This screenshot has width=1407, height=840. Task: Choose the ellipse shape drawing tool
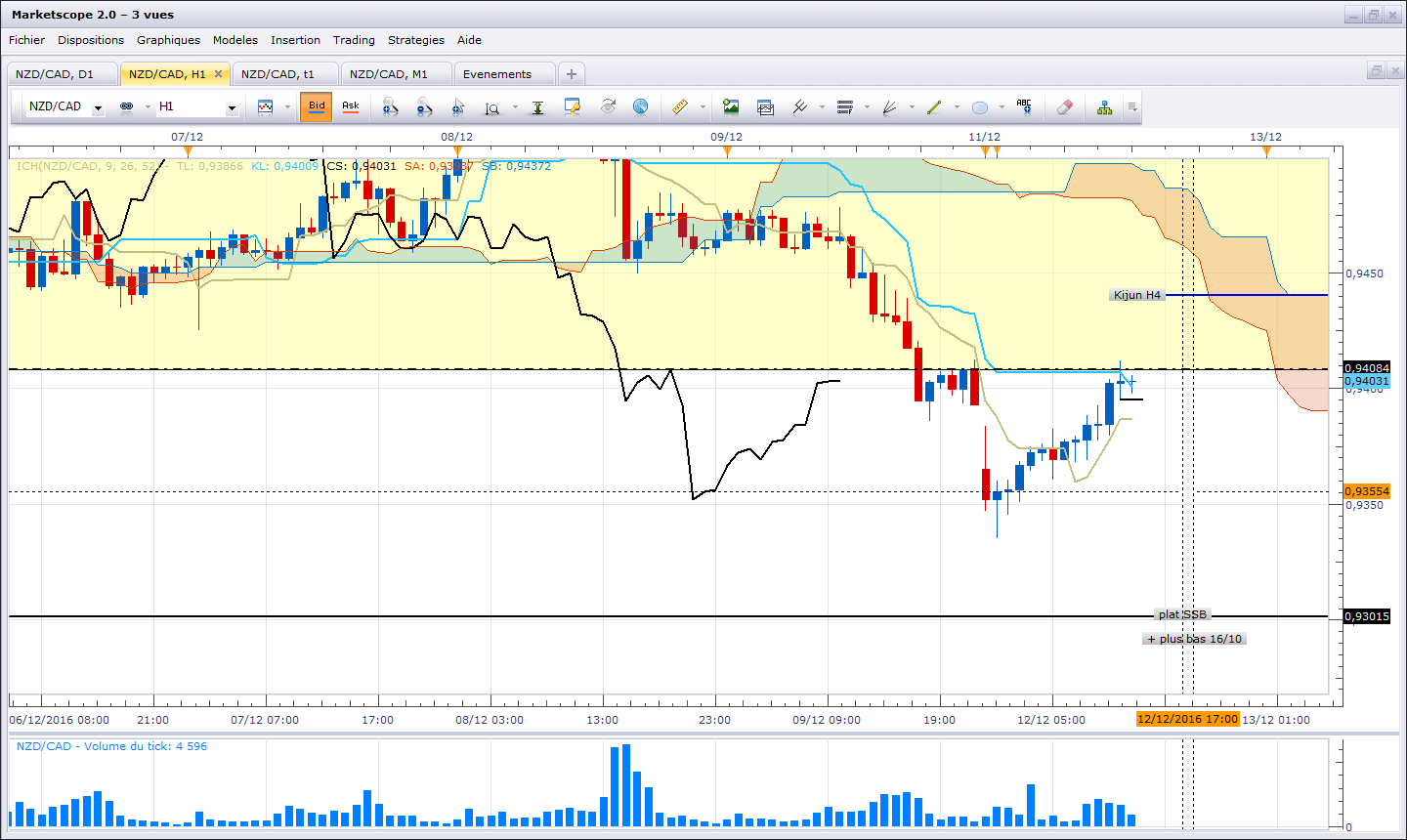(x=980, y=107)
